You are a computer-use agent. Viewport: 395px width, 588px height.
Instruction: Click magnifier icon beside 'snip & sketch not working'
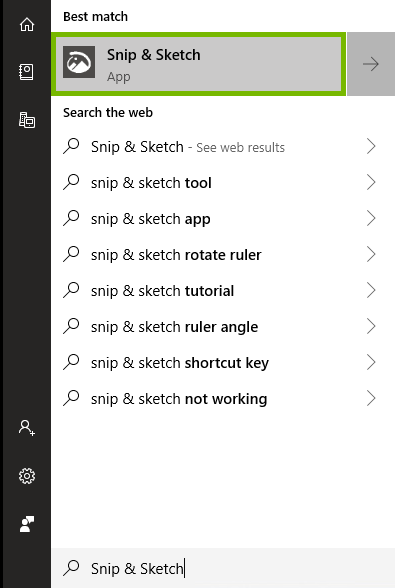click(71, 398)
